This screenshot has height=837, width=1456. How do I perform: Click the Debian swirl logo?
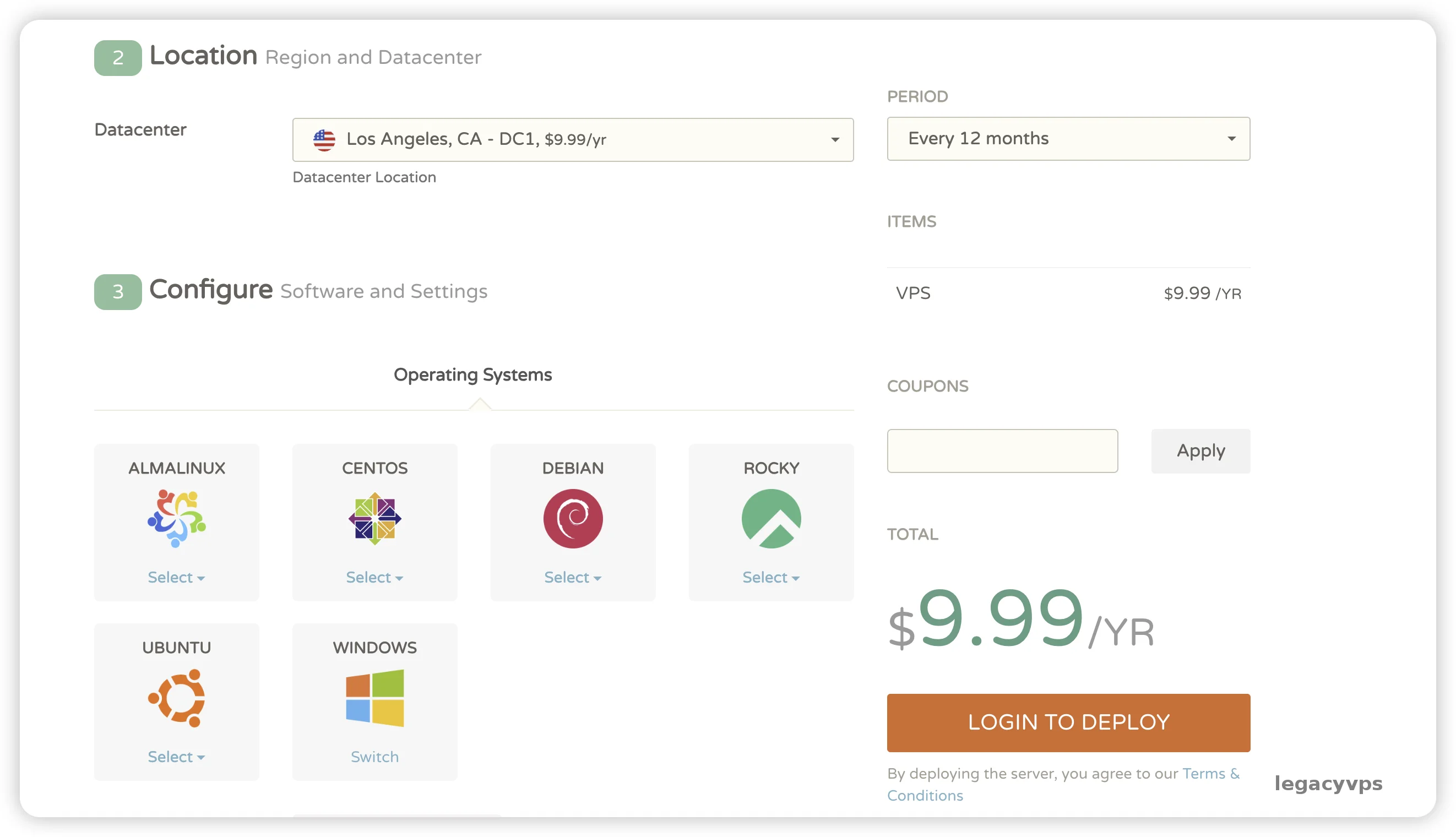tap(573, 518)
